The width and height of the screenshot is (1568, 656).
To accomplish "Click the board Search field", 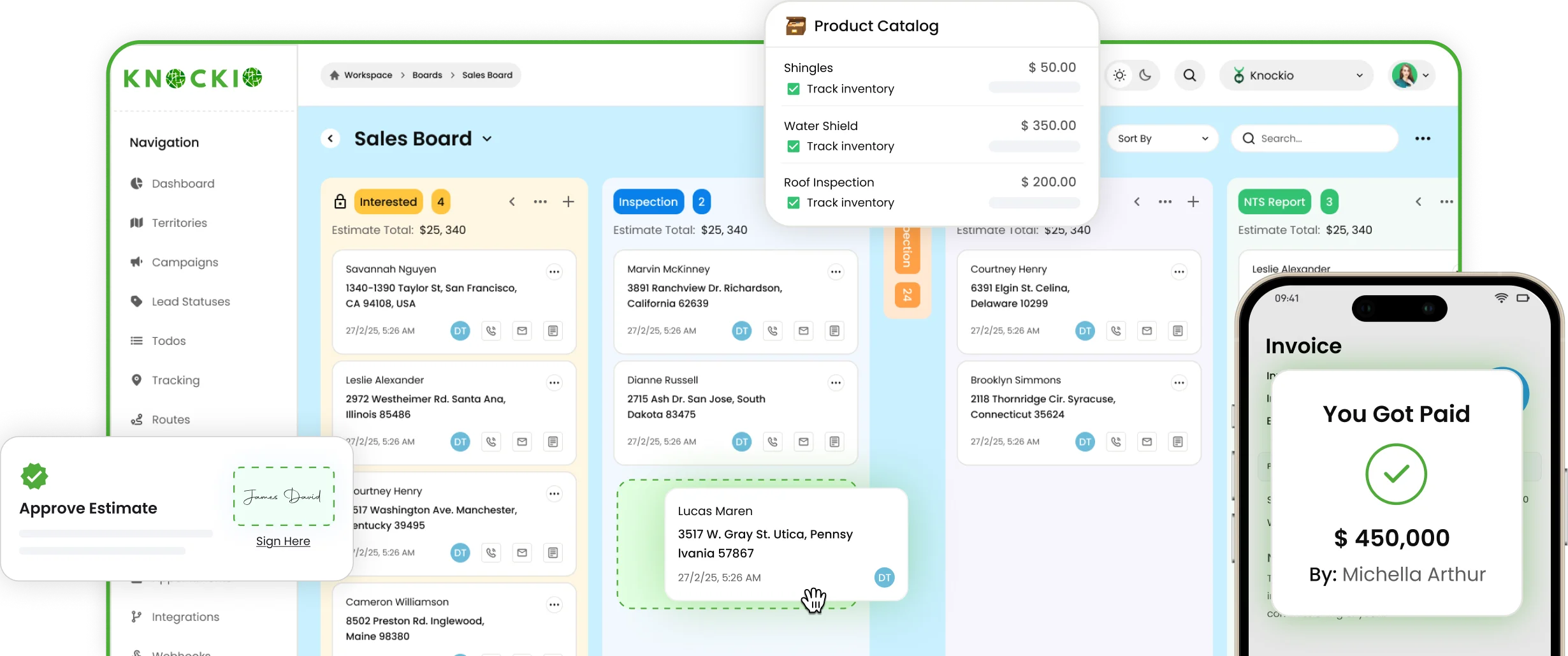I will 1314,138.
